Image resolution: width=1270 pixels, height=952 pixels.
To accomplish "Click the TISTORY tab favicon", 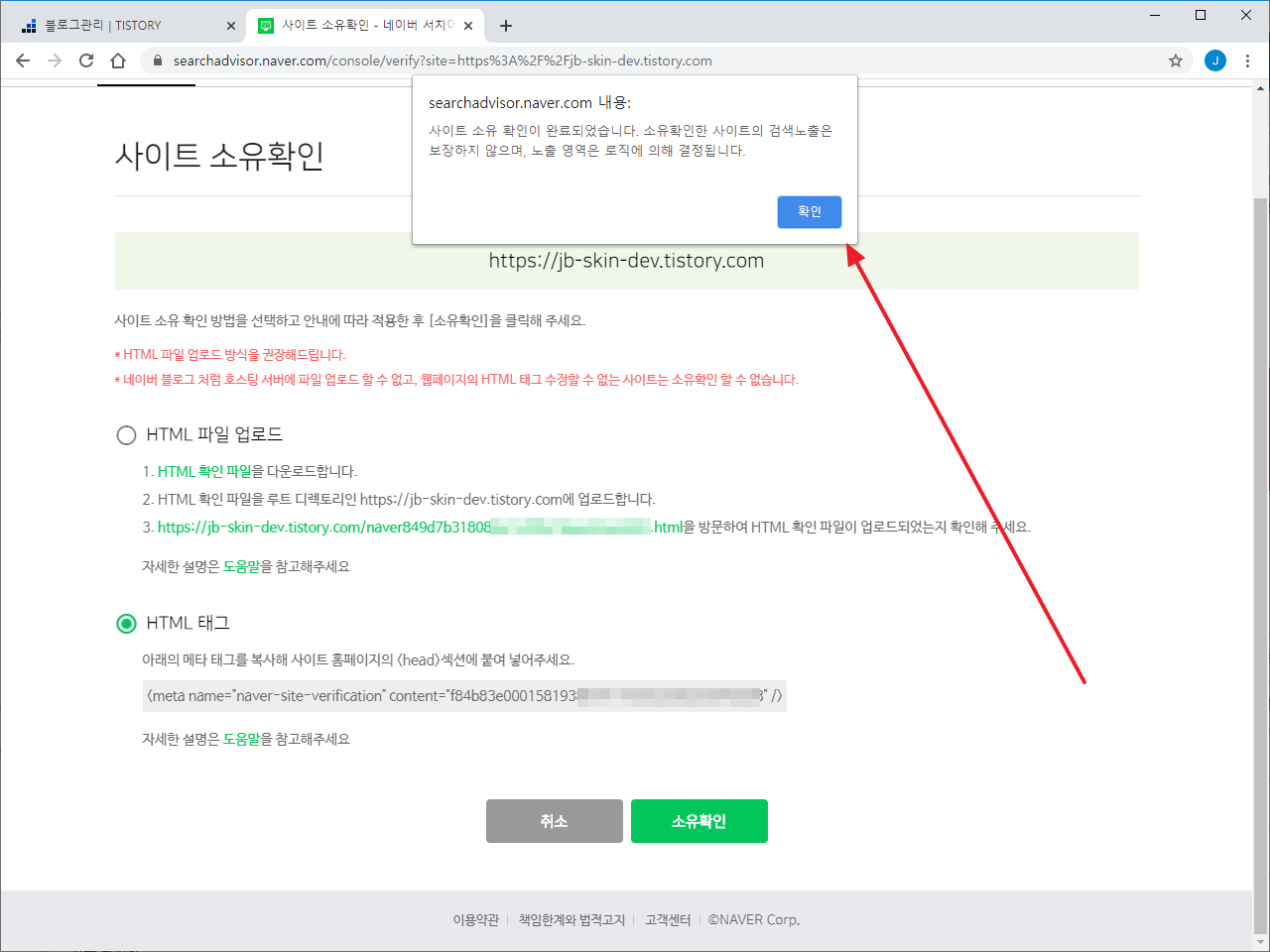I will tap(29, 26).
